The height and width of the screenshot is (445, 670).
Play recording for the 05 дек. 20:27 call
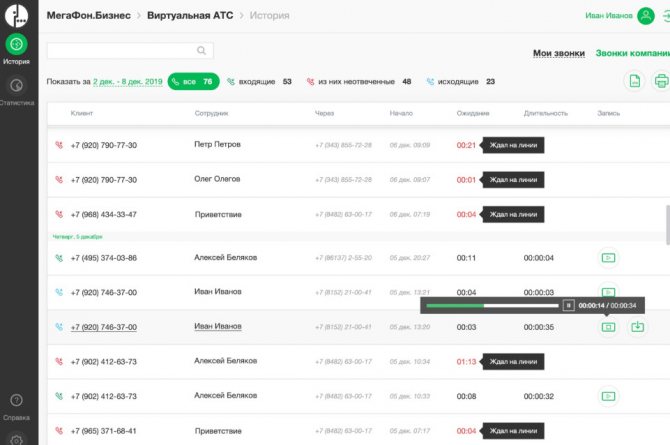(x=606, y=258)
